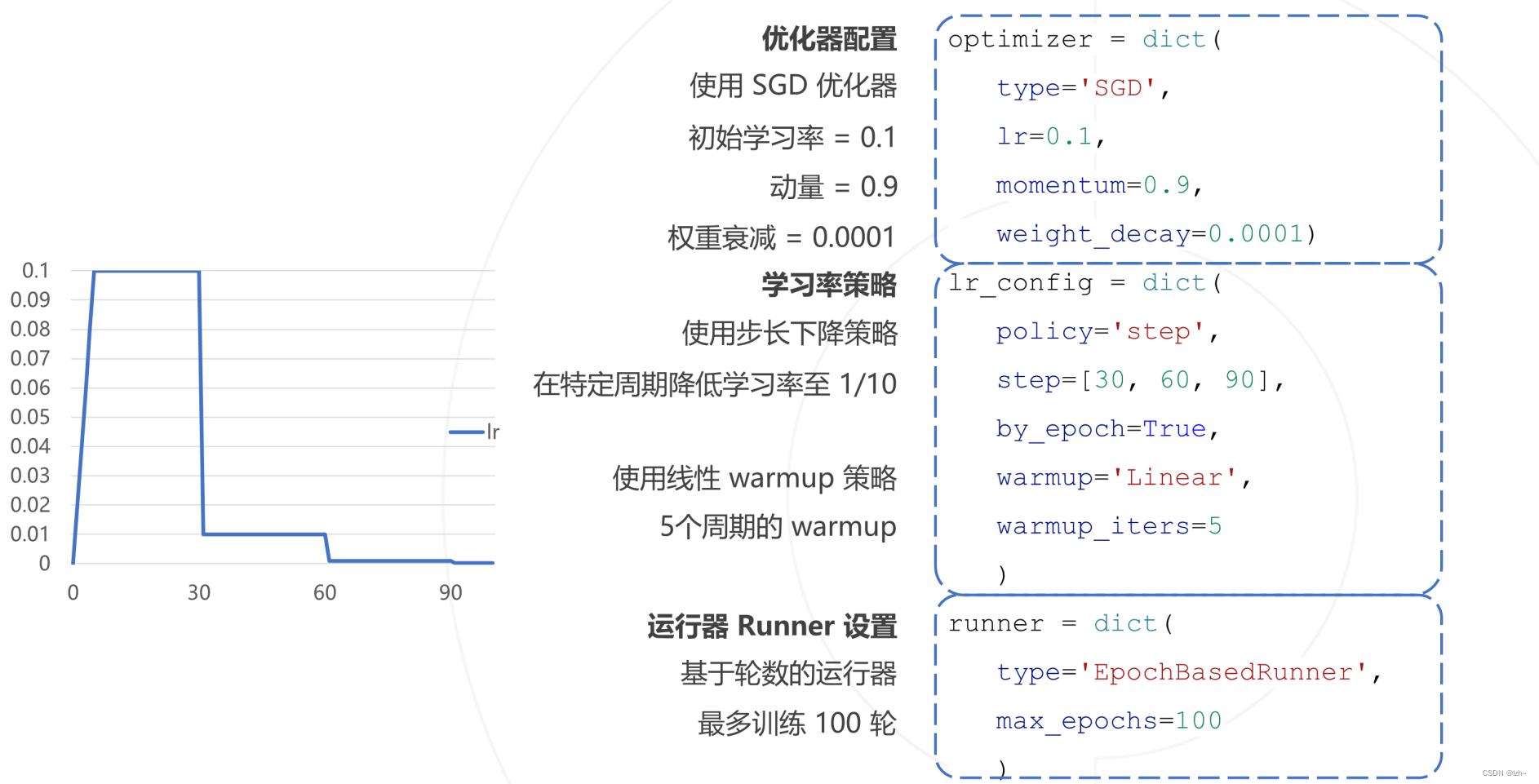The height and width of the screenshot is (784, 1539).
Task: Click the code line 'by_epoch=True,'
Action: [x=1107, y=429]
